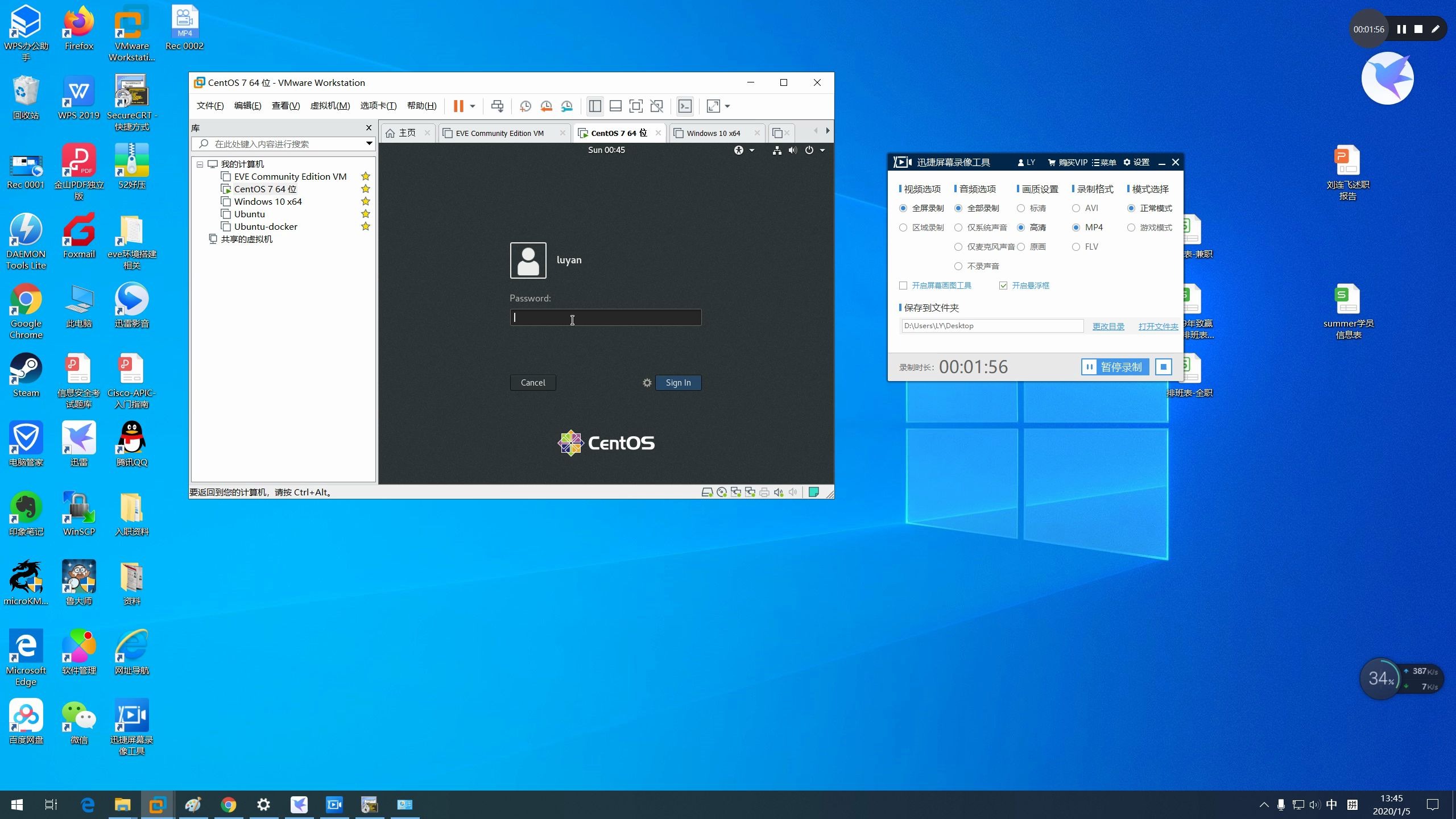The height and width of the screenshot is (819, 1456).
Task: Click the 视频选项 tab in recorder
Action: point(920,189)
